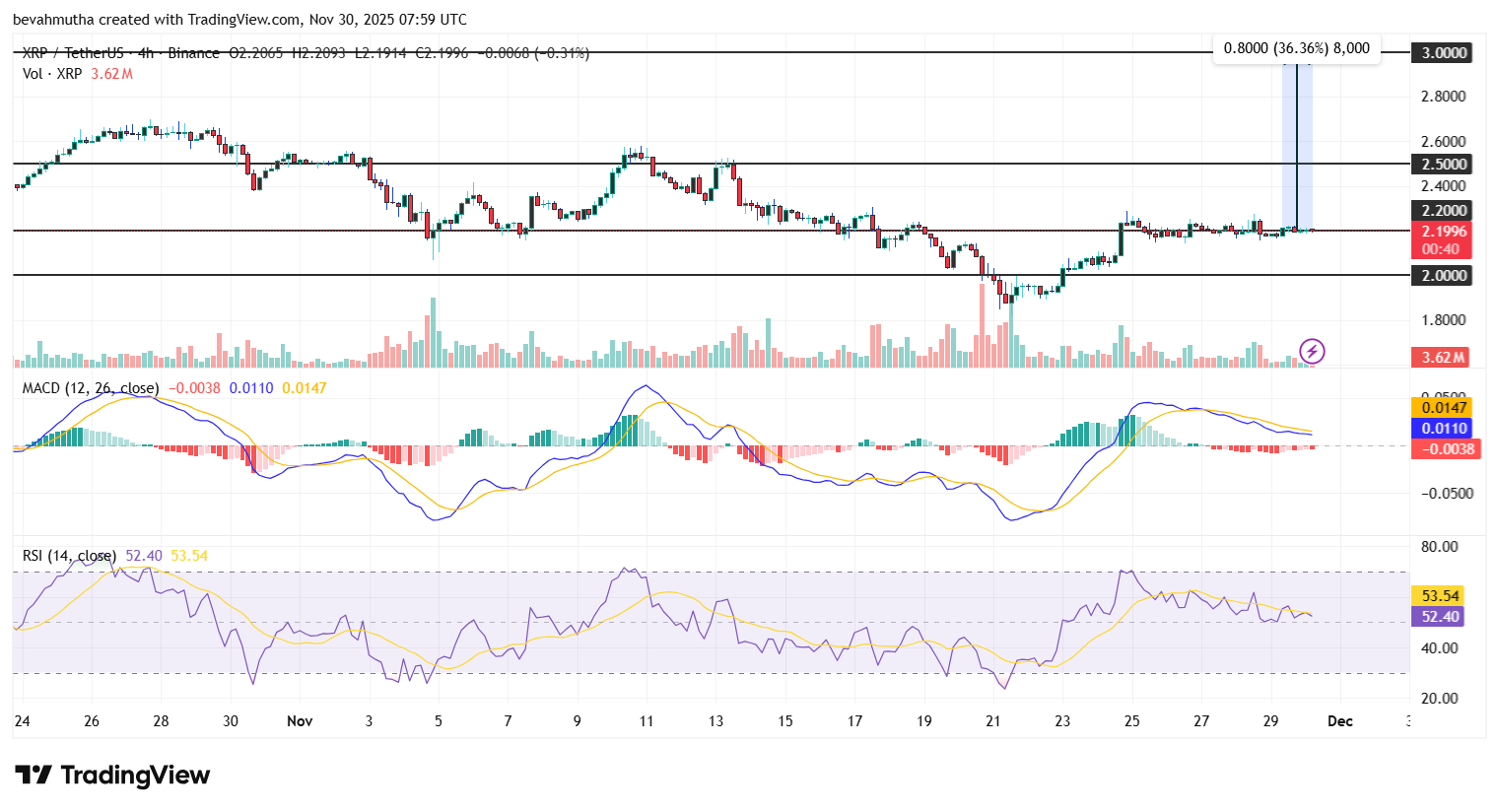
Task: Click the purple lightning bolt icon
Action: (x=1312, y=351)
